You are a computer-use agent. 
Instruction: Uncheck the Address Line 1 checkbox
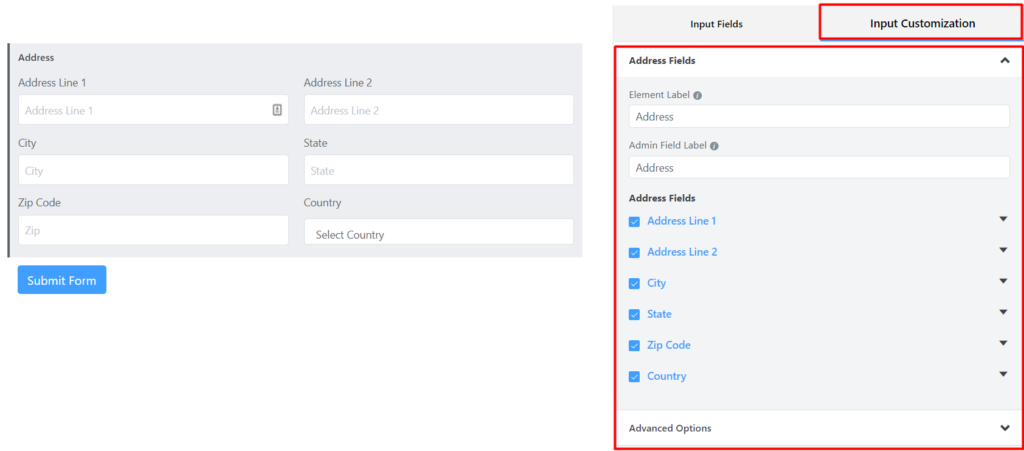(634, 222)
